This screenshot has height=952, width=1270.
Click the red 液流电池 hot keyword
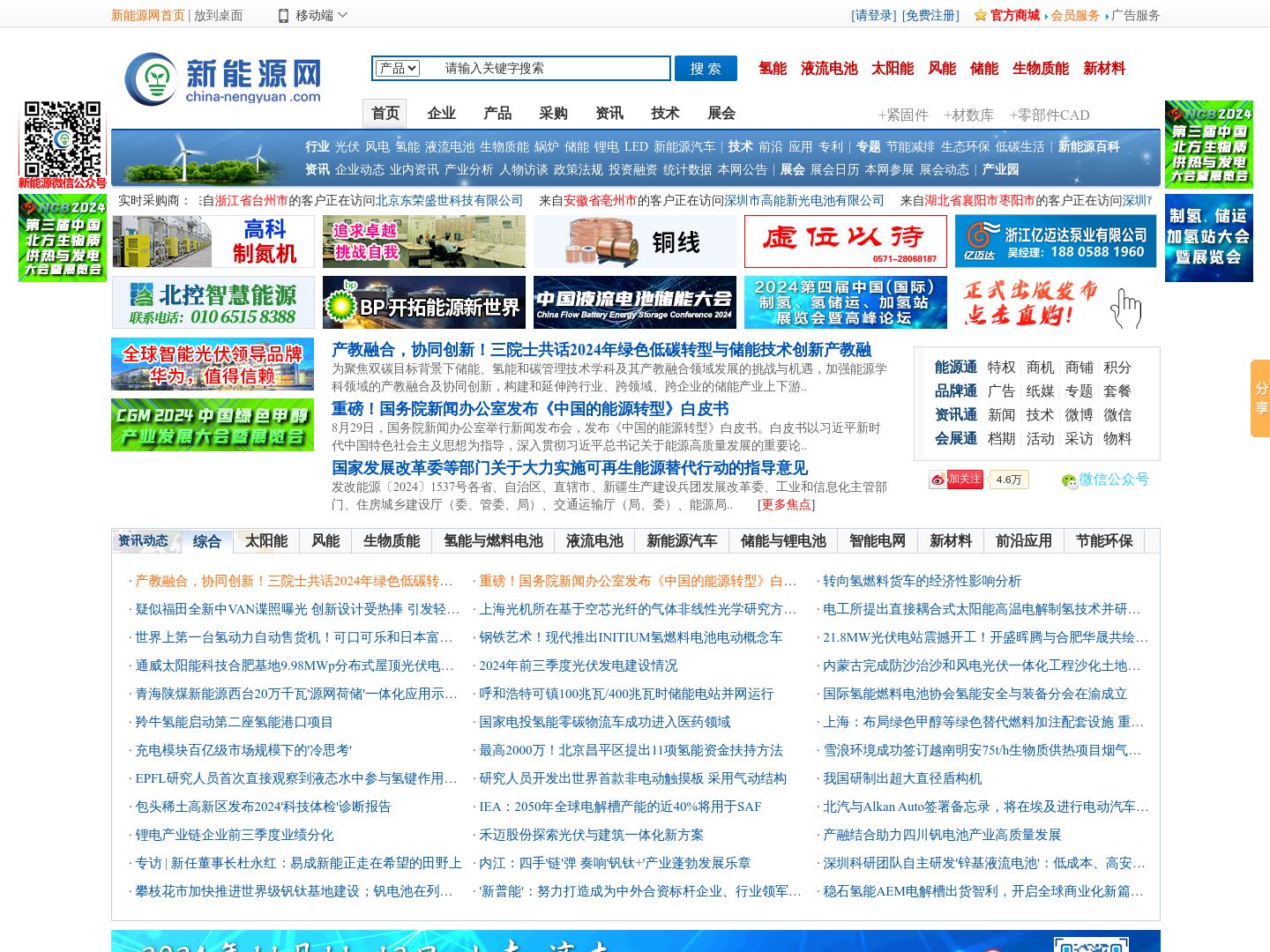click(829, 68)
